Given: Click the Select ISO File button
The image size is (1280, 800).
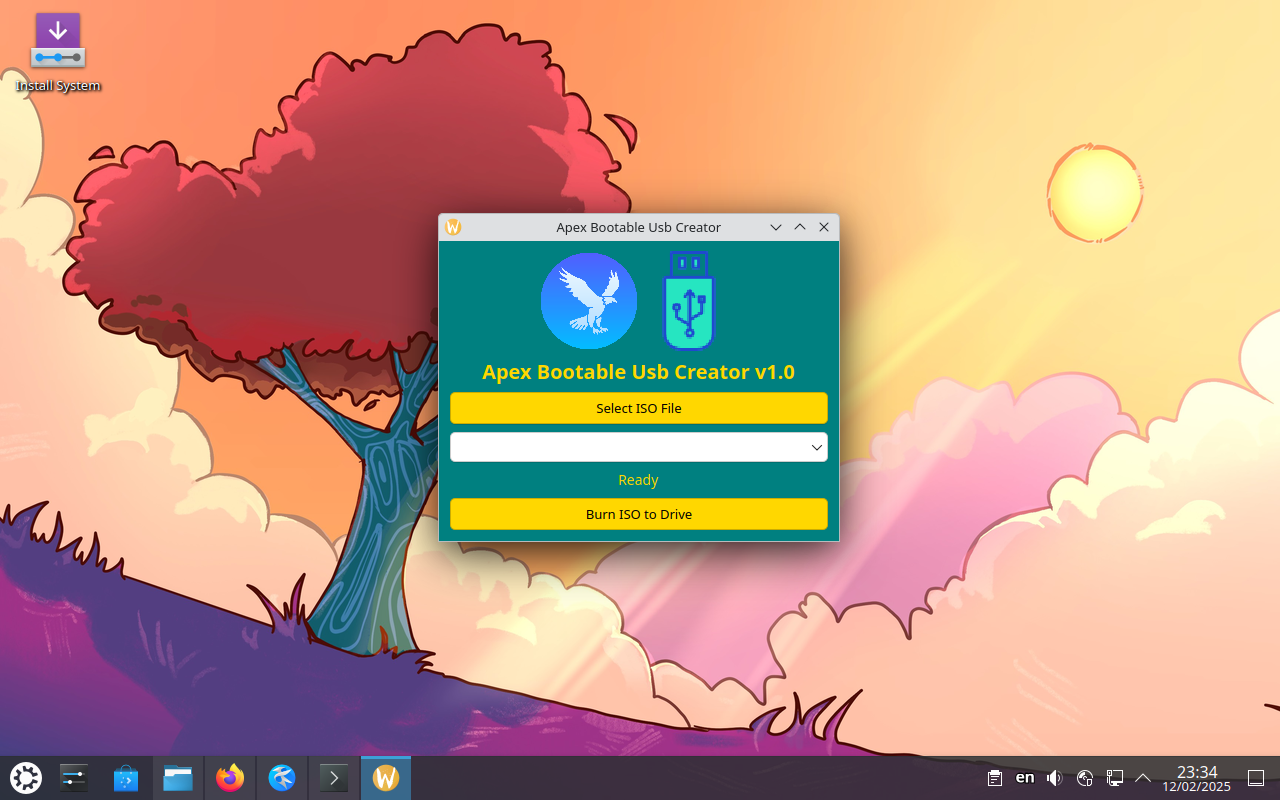Looking at the screenshot, I should 639,408.
